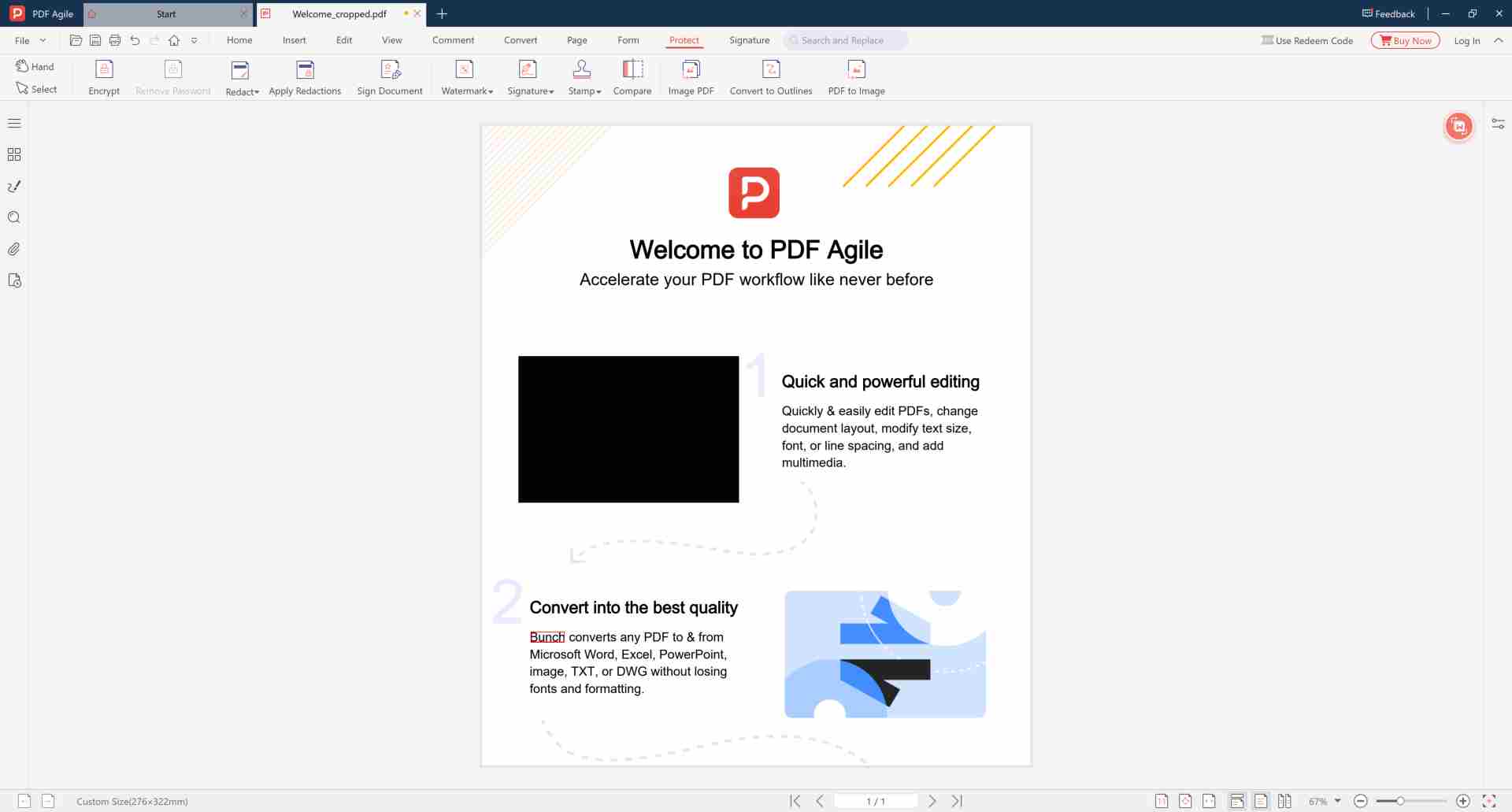This screenshot has width=1512, height=812.
Task: Open the signature panel sidebar icon
Action: point(14,186)
